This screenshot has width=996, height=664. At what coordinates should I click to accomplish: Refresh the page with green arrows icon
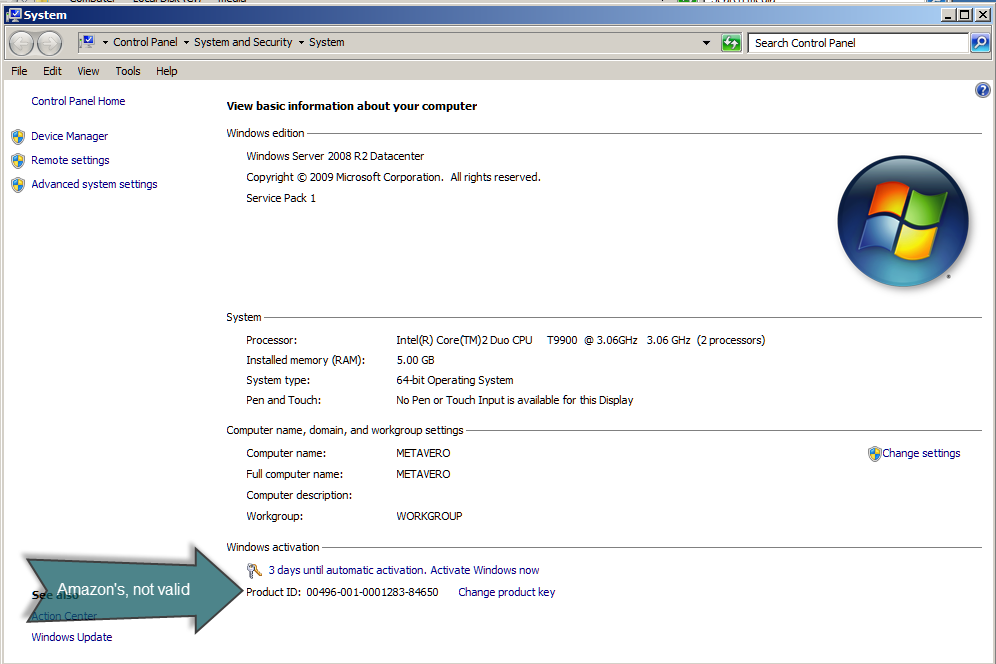click(731, 43)
